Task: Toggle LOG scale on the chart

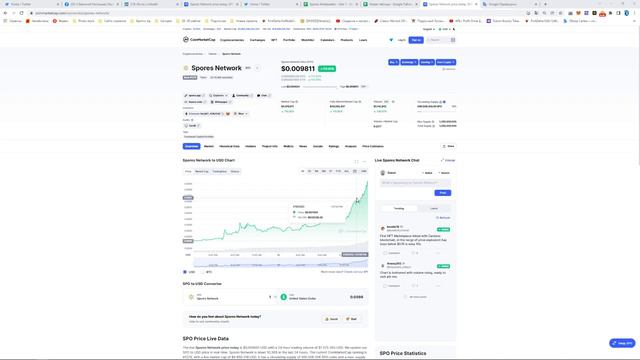Action: point(363,171)
